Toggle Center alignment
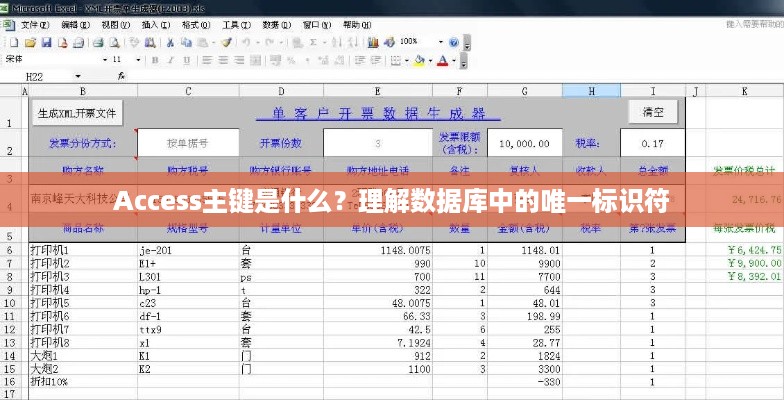 [223, 60]
